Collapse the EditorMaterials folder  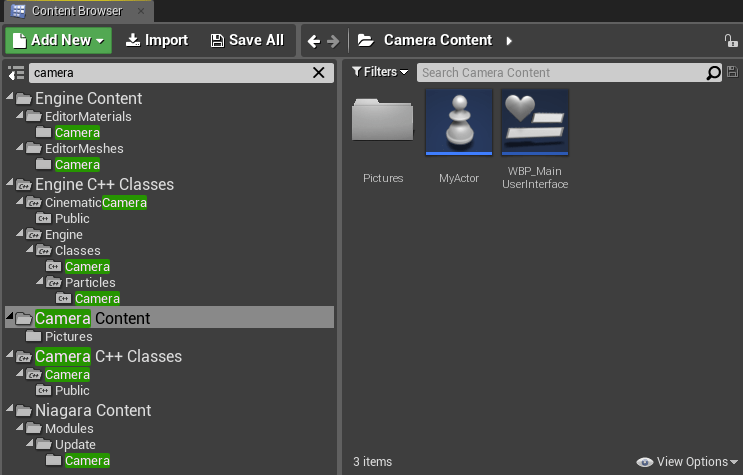19,115
